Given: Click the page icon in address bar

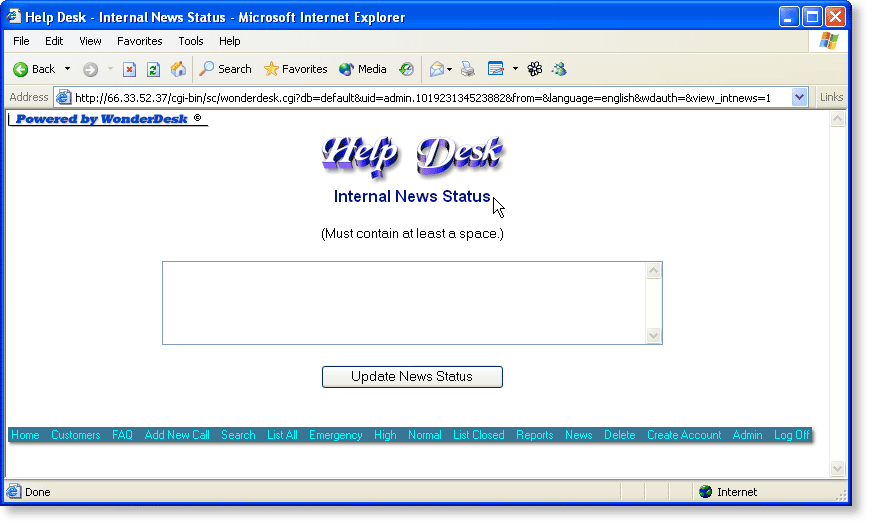Looking at the screenshot, I should point(64,97).
